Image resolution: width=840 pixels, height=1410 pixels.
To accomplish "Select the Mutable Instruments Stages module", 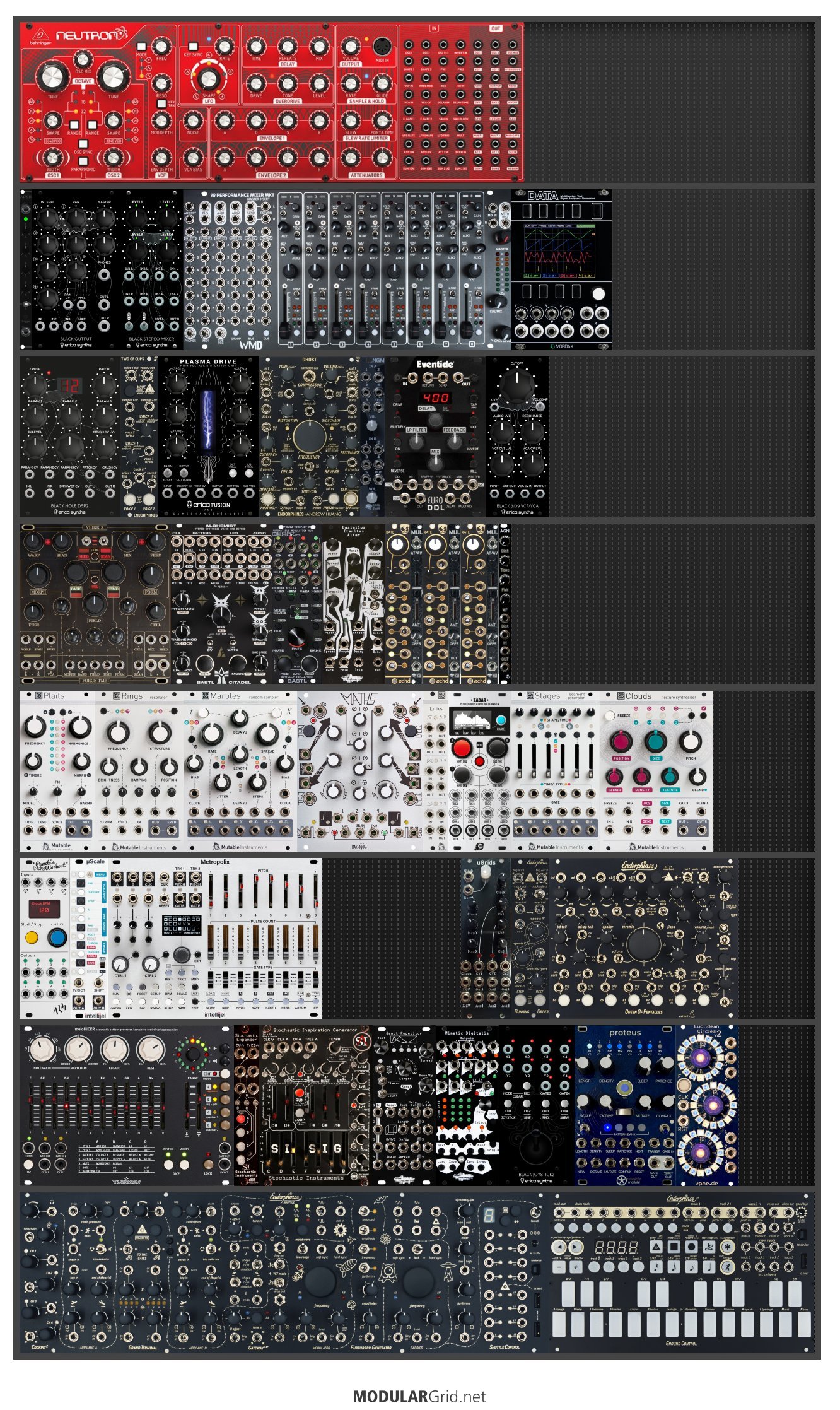I will click(556, 771).
